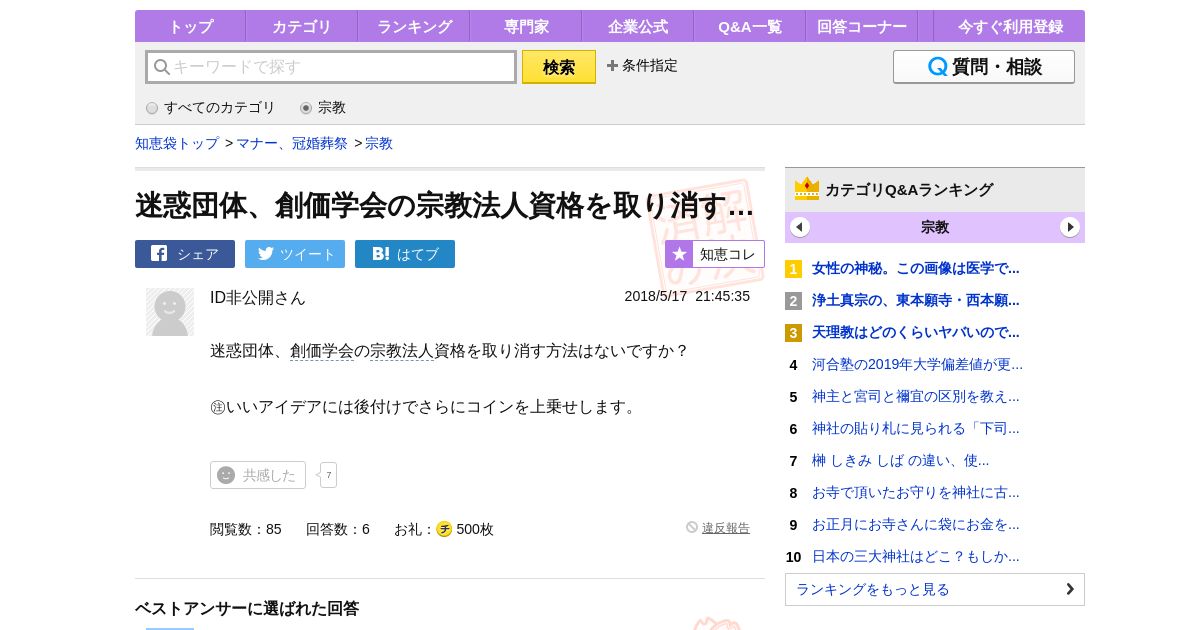Show the next ranking category arrow
The height and width of the screenshot is (630, 1200).
click(x=1070, y=227)
